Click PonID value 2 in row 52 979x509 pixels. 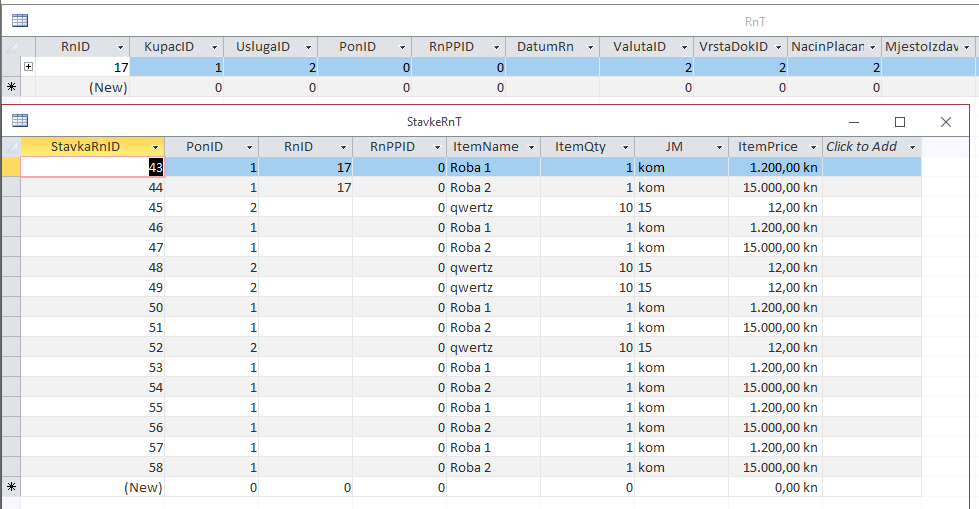[212, 347]
